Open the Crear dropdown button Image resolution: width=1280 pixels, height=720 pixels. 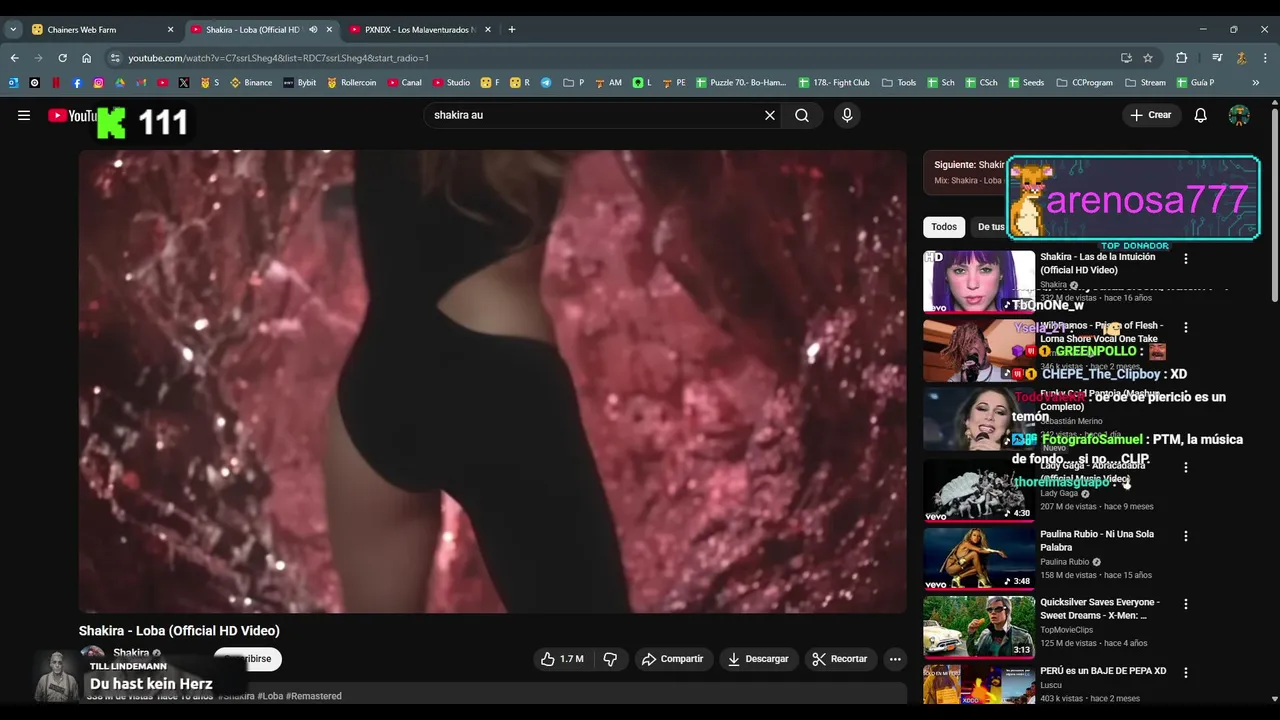click(1151, 115)
